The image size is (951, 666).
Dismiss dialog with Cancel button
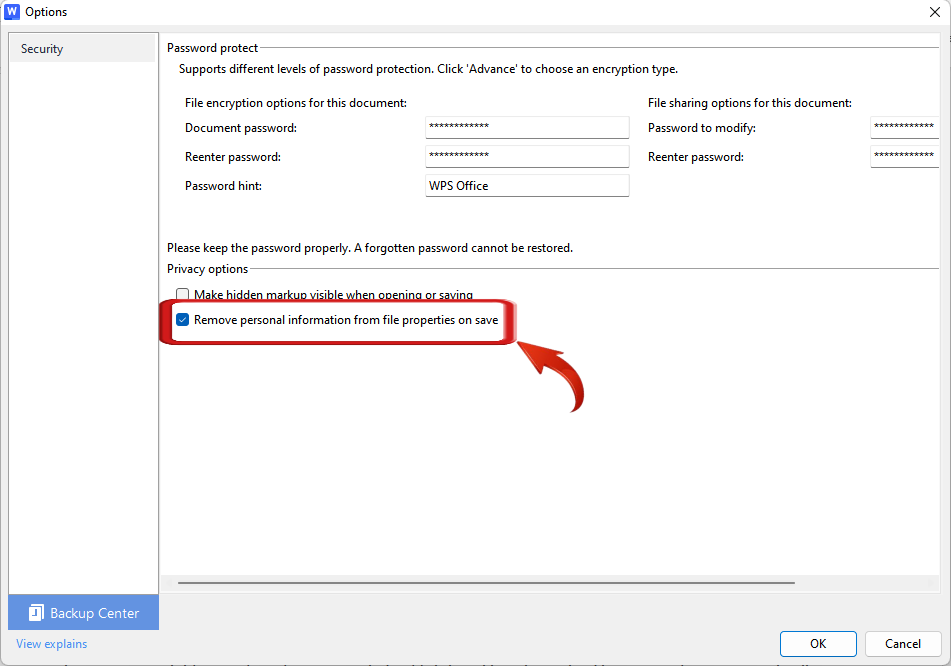click(902, 644)
